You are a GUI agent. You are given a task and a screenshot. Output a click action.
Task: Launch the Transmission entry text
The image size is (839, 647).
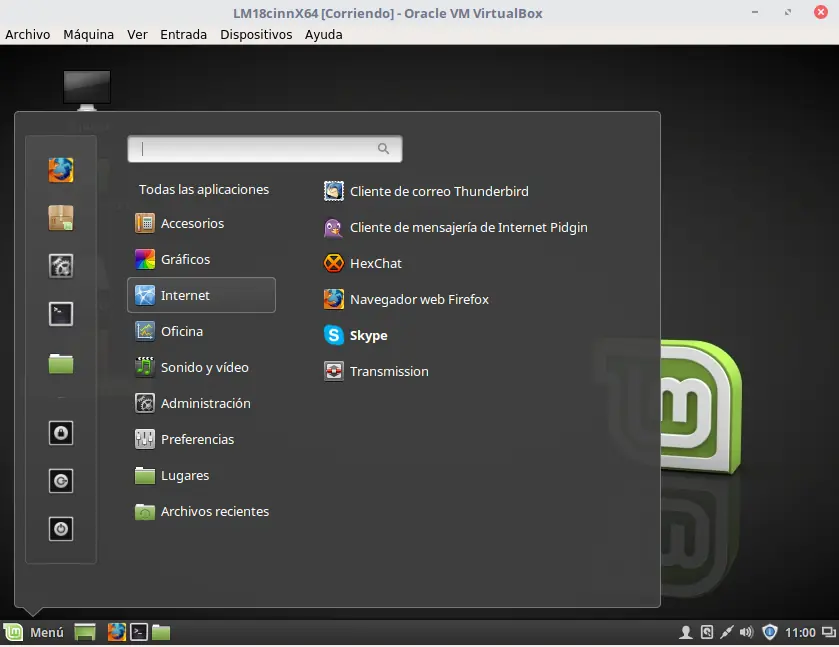pyautogui.click(x=389, y=371)
